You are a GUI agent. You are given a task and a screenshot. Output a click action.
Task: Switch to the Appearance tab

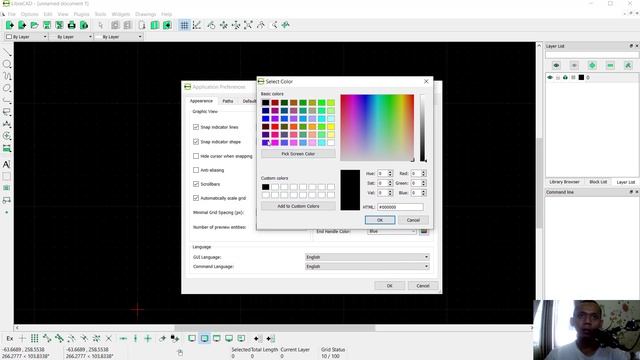pos(201,101)
